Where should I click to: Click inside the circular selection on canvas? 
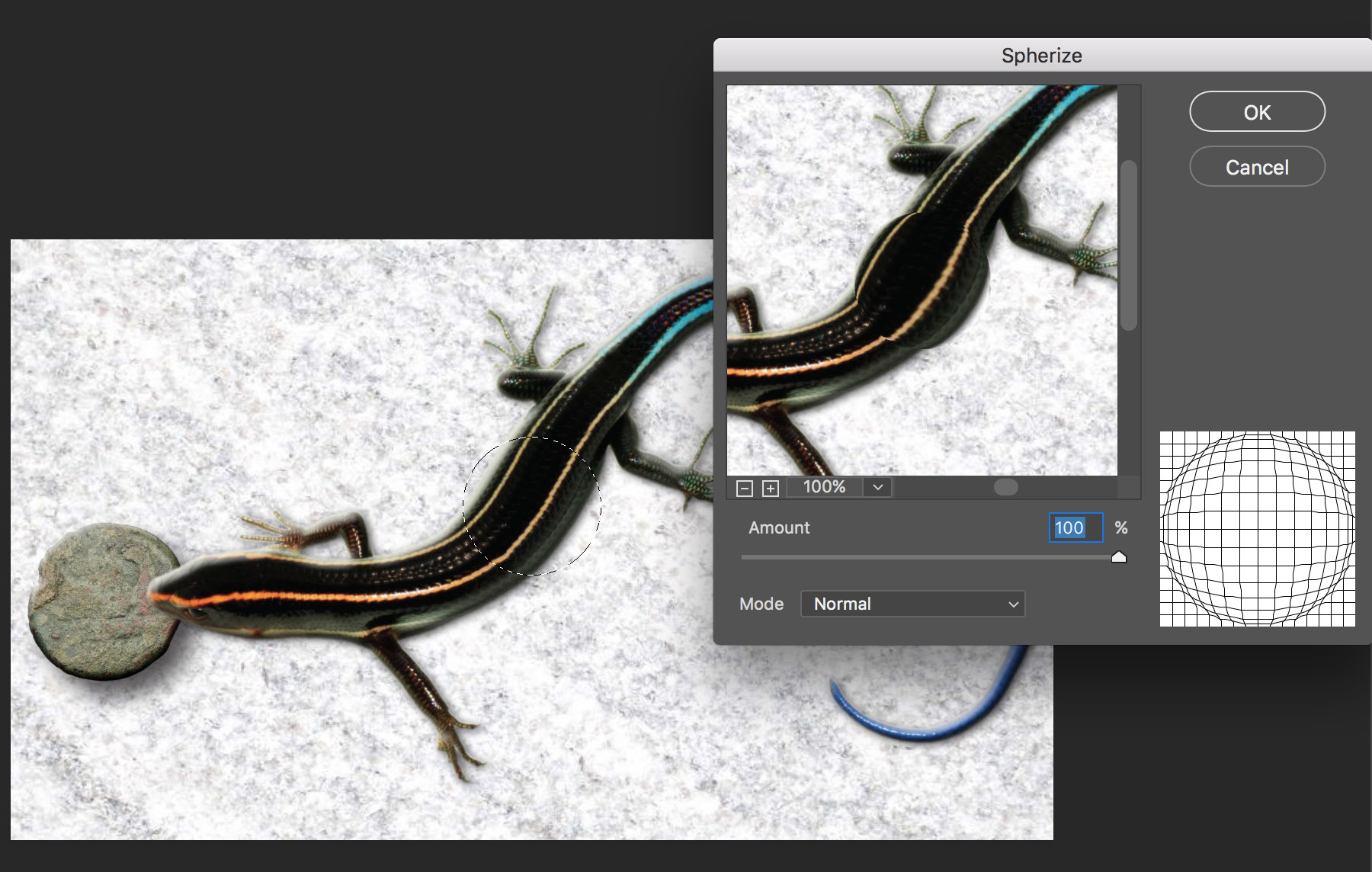coord(532,505)
